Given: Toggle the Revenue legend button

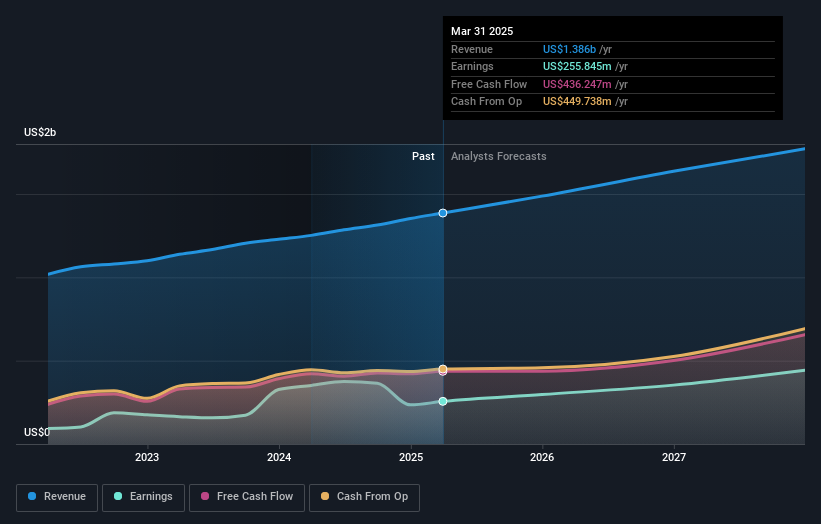Looking at the screenshot, I should click(x=57, y=497).
